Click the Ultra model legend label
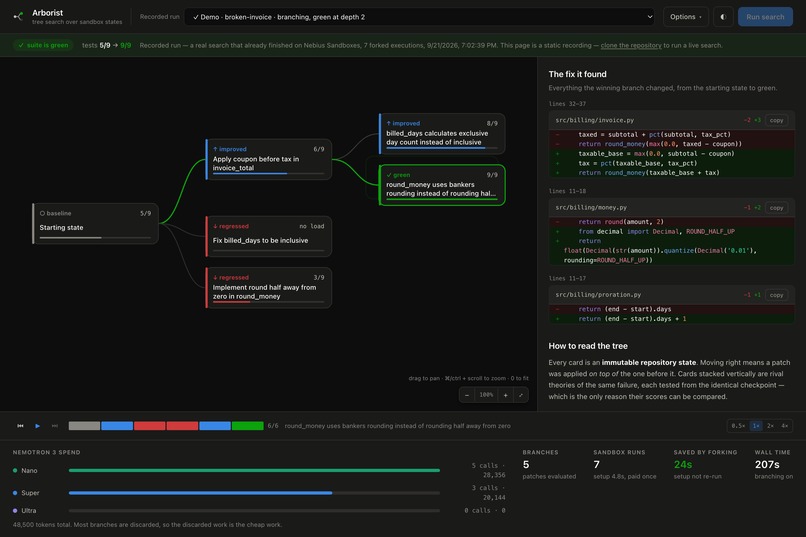The width and height of the screenshot is (806, 537). tap(29, 511)
